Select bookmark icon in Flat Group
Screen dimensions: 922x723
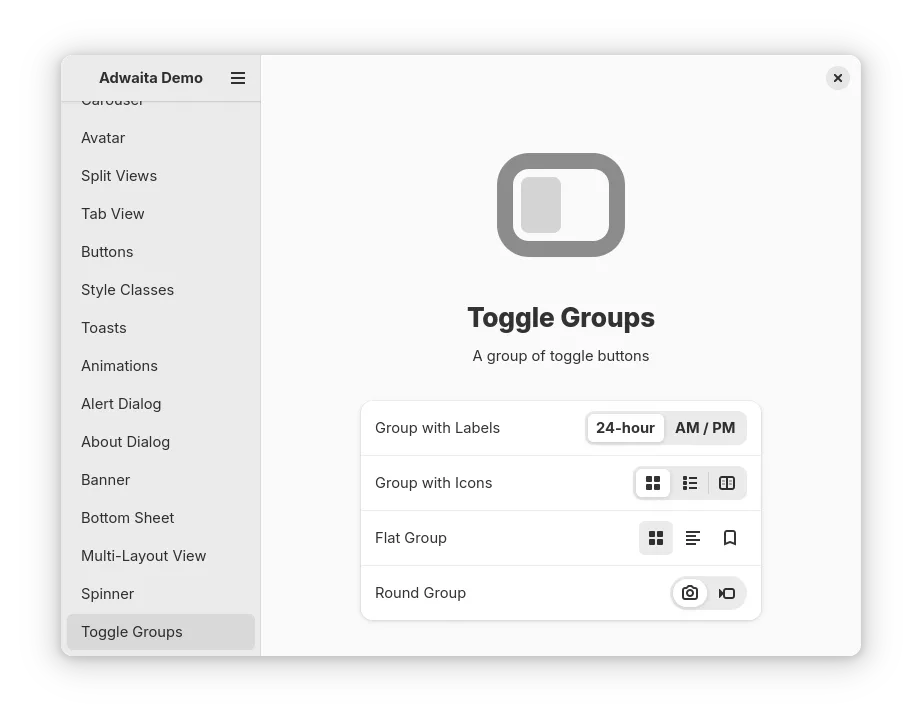pyautogui.click(x=730, y=538)
